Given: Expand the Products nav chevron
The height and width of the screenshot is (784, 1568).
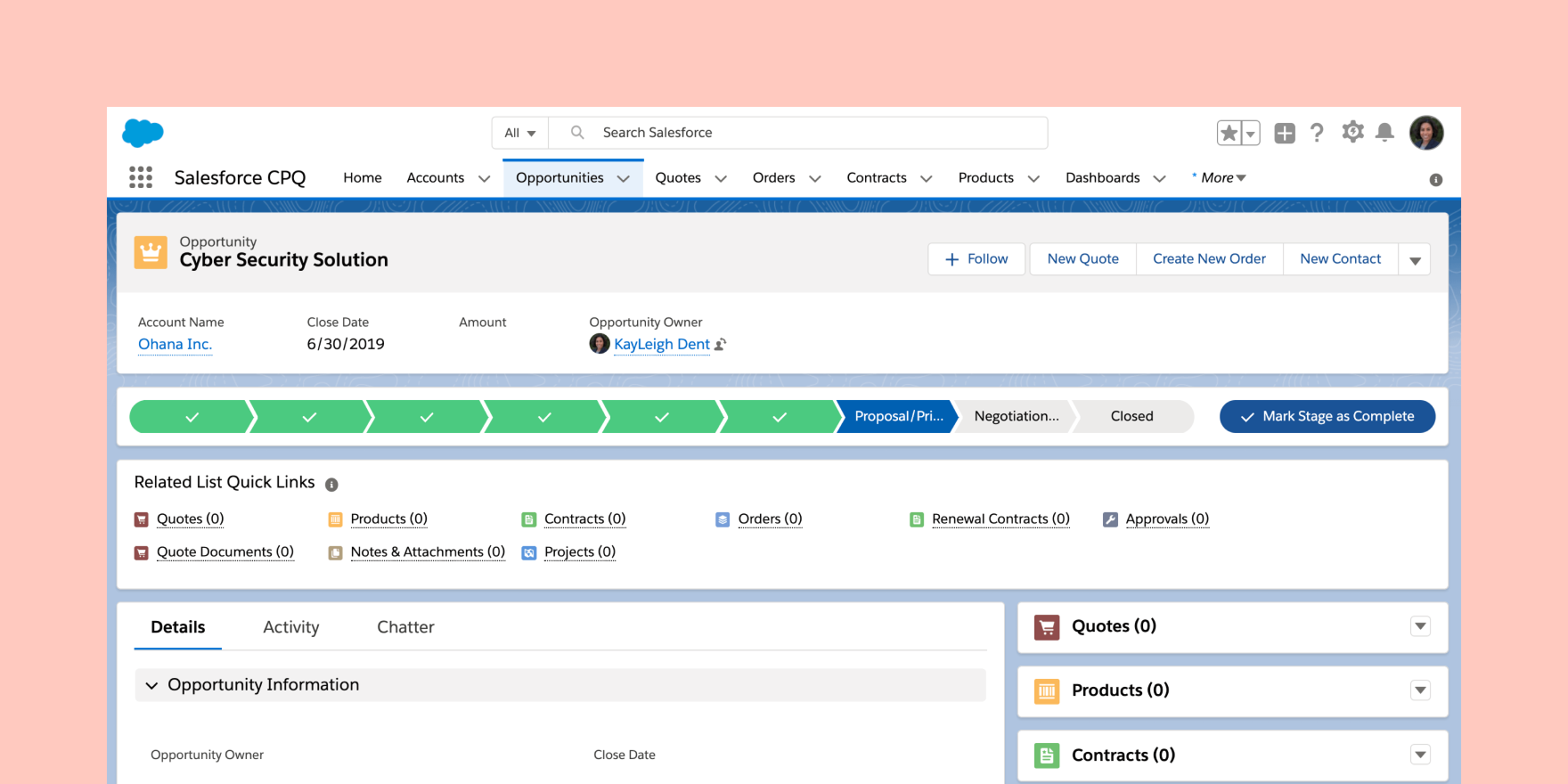Looking at the screenshot, I should click(1033, 179).
